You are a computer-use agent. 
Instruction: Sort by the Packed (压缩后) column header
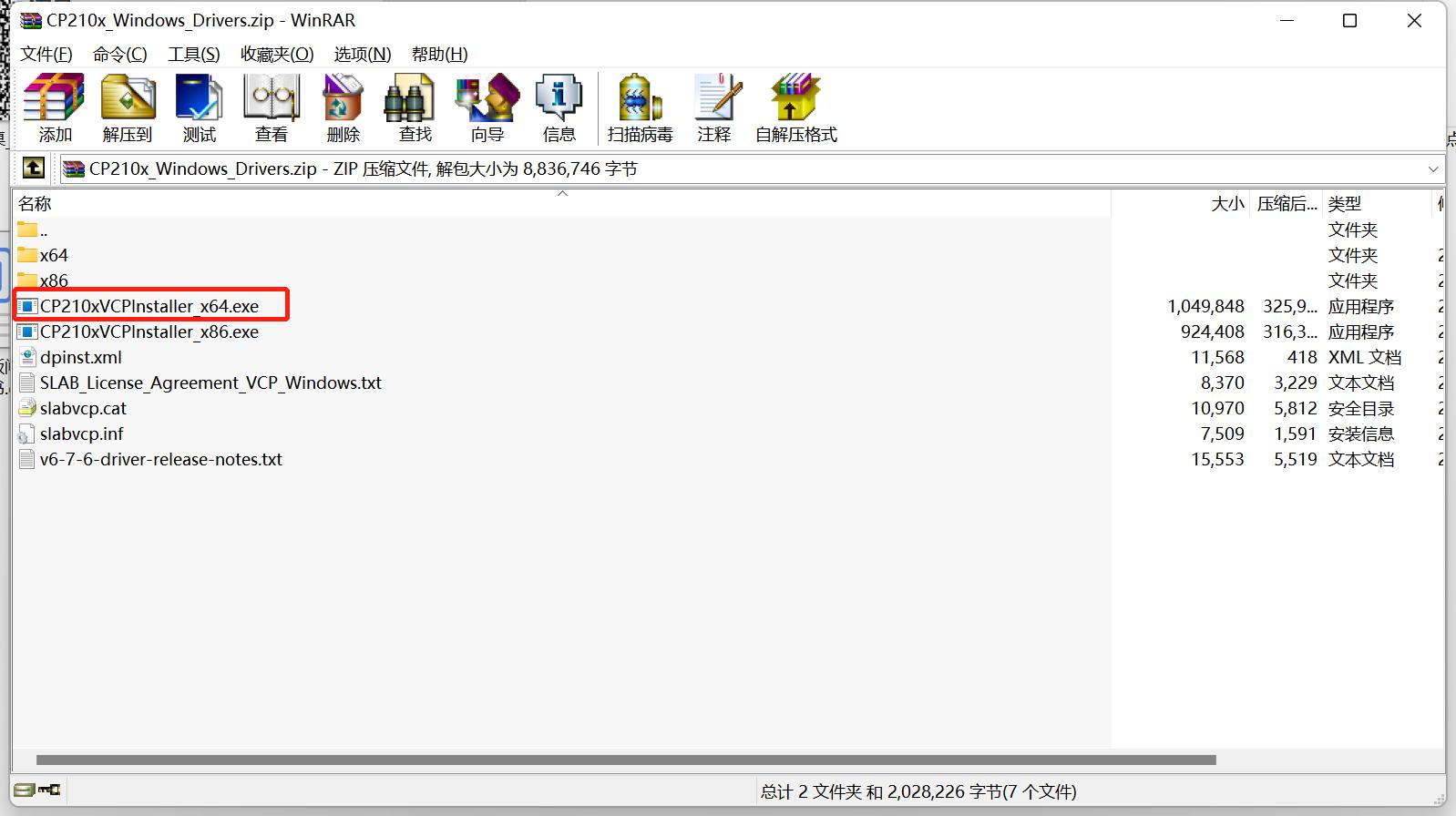tap(1287, 203)
